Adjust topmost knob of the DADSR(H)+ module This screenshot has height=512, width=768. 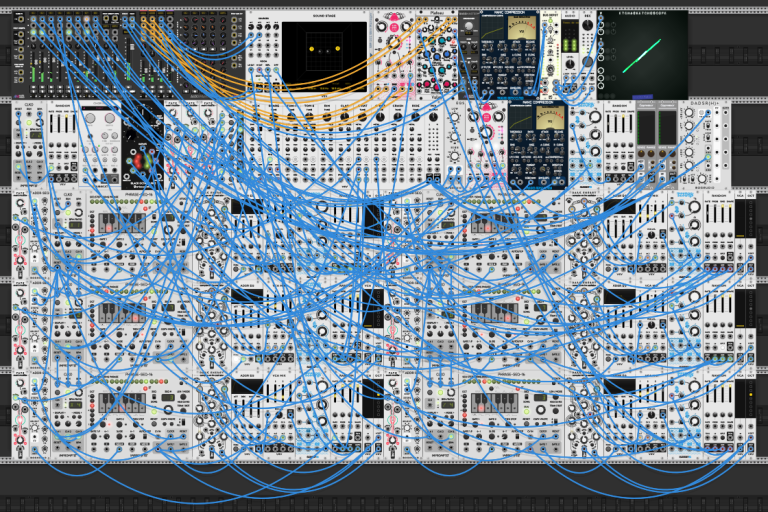(x=689, y=114)
